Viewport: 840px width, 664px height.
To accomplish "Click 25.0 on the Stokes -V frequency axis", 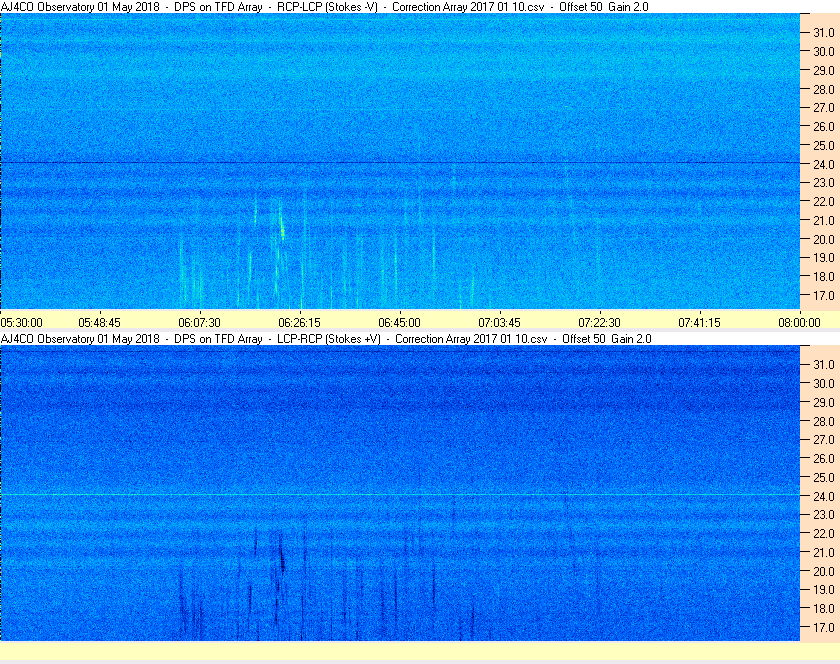I will coord(824,145).
